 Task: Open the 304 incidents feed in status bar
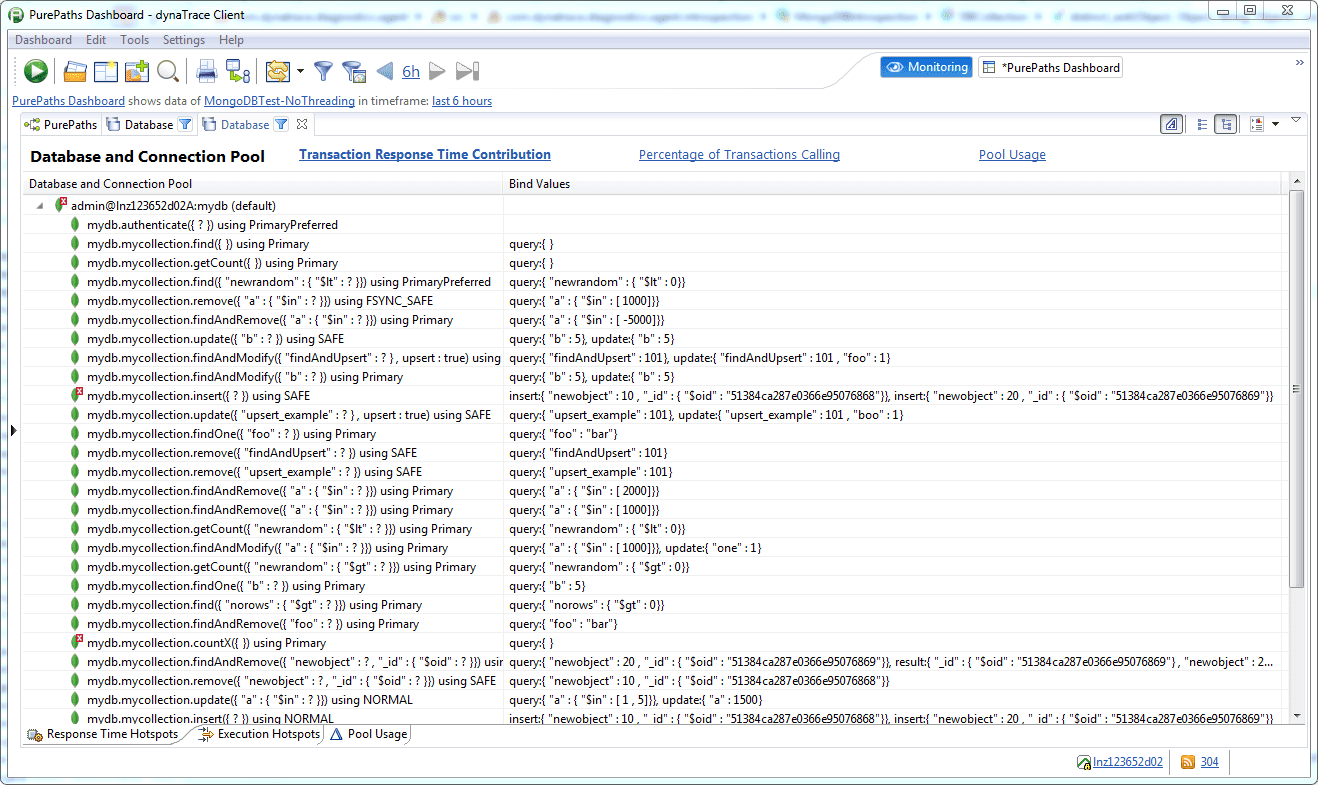[1209, 762]
